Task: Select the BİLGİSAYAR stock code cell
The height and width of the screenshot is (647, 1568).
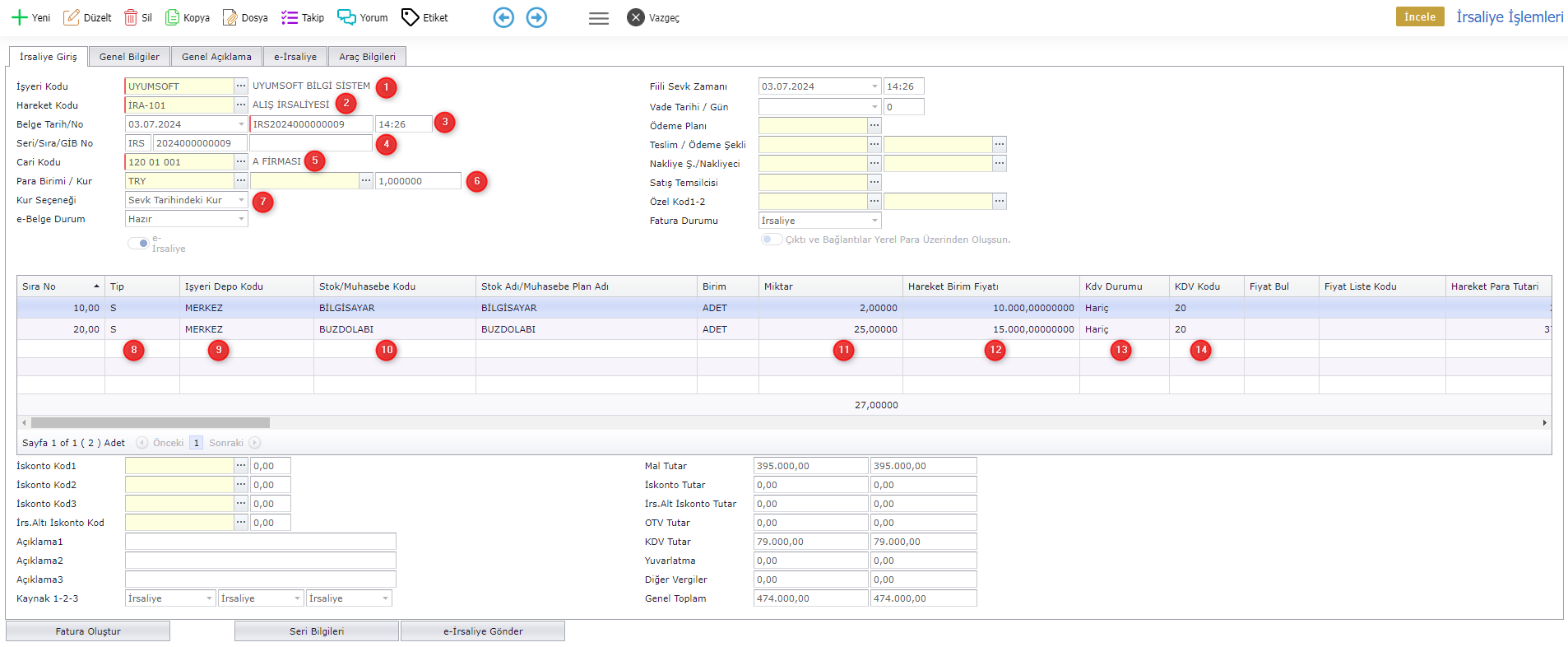Action: point(395,308)
